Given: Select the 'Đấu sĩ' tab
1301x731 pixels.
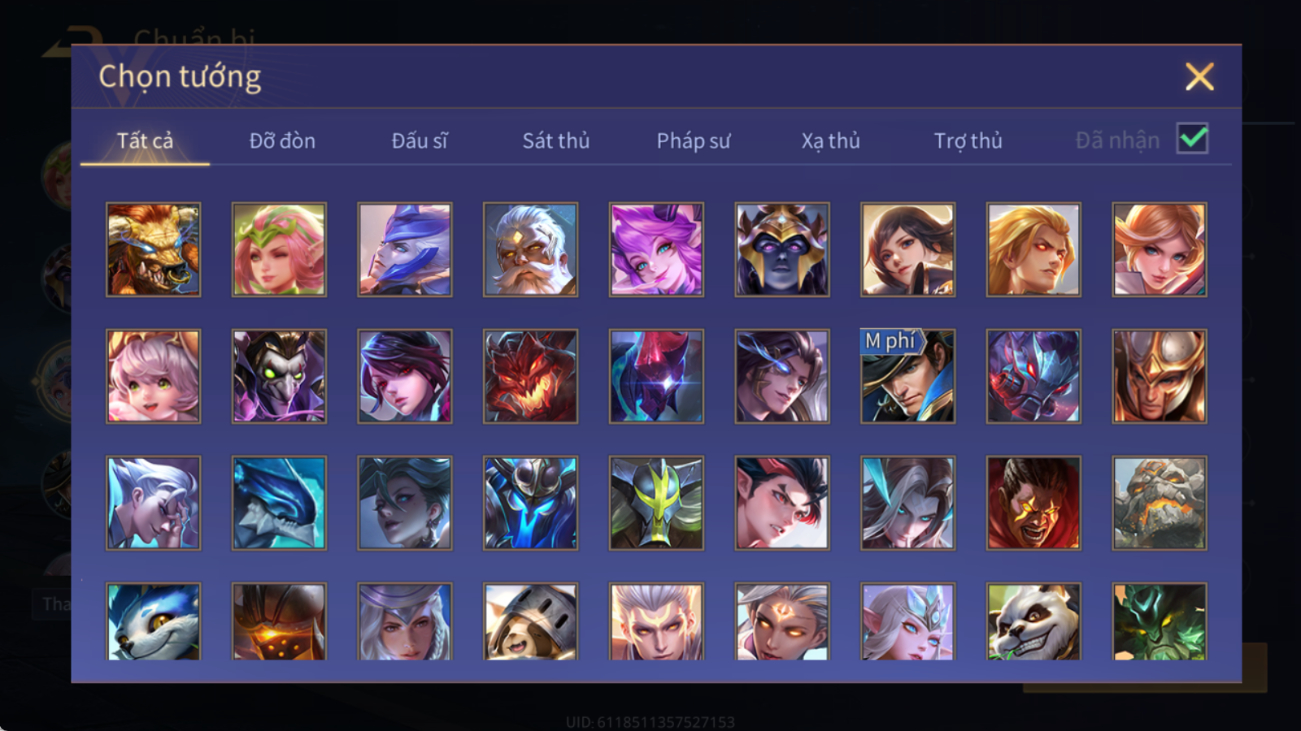Looking at the screenshot, I should click(x=419, y=141).
